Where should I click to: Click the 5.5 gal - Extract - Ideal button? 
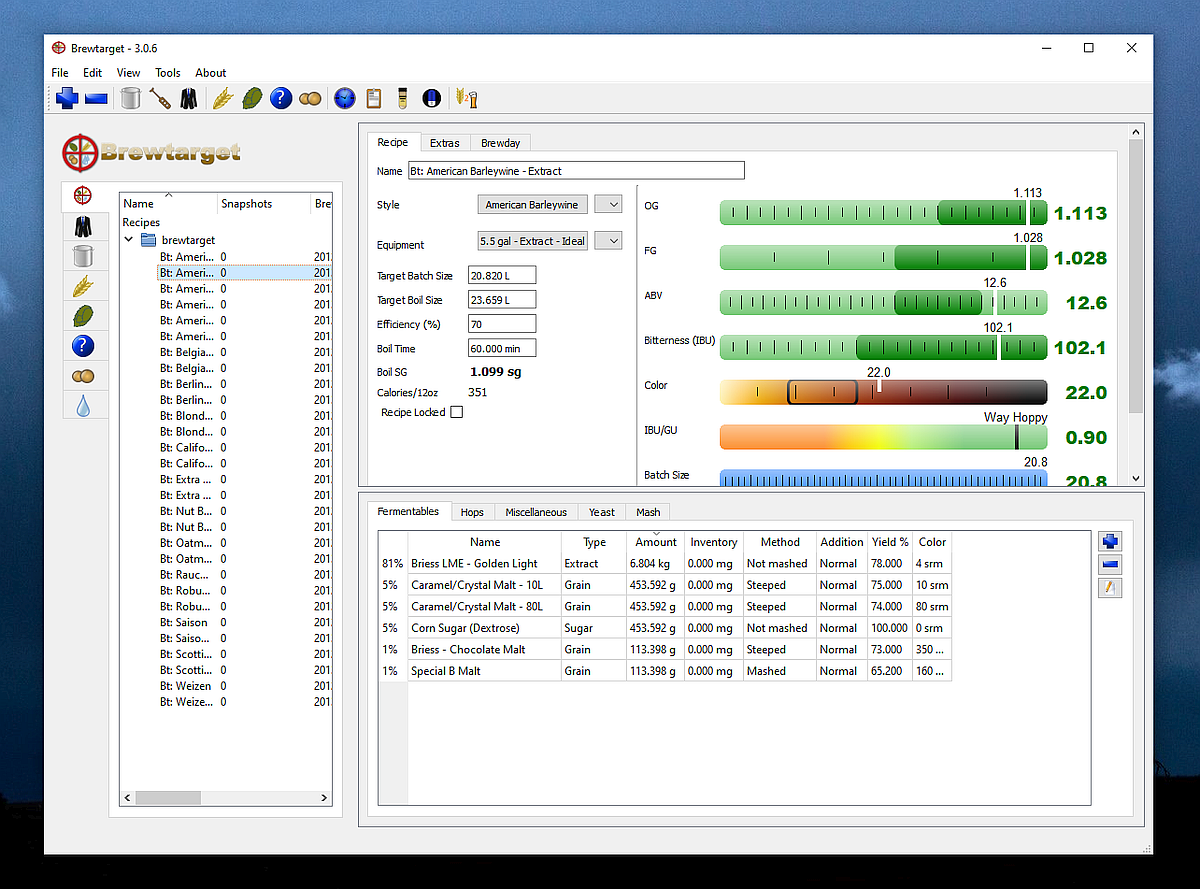pyautogui.click(x=532, y=241)
